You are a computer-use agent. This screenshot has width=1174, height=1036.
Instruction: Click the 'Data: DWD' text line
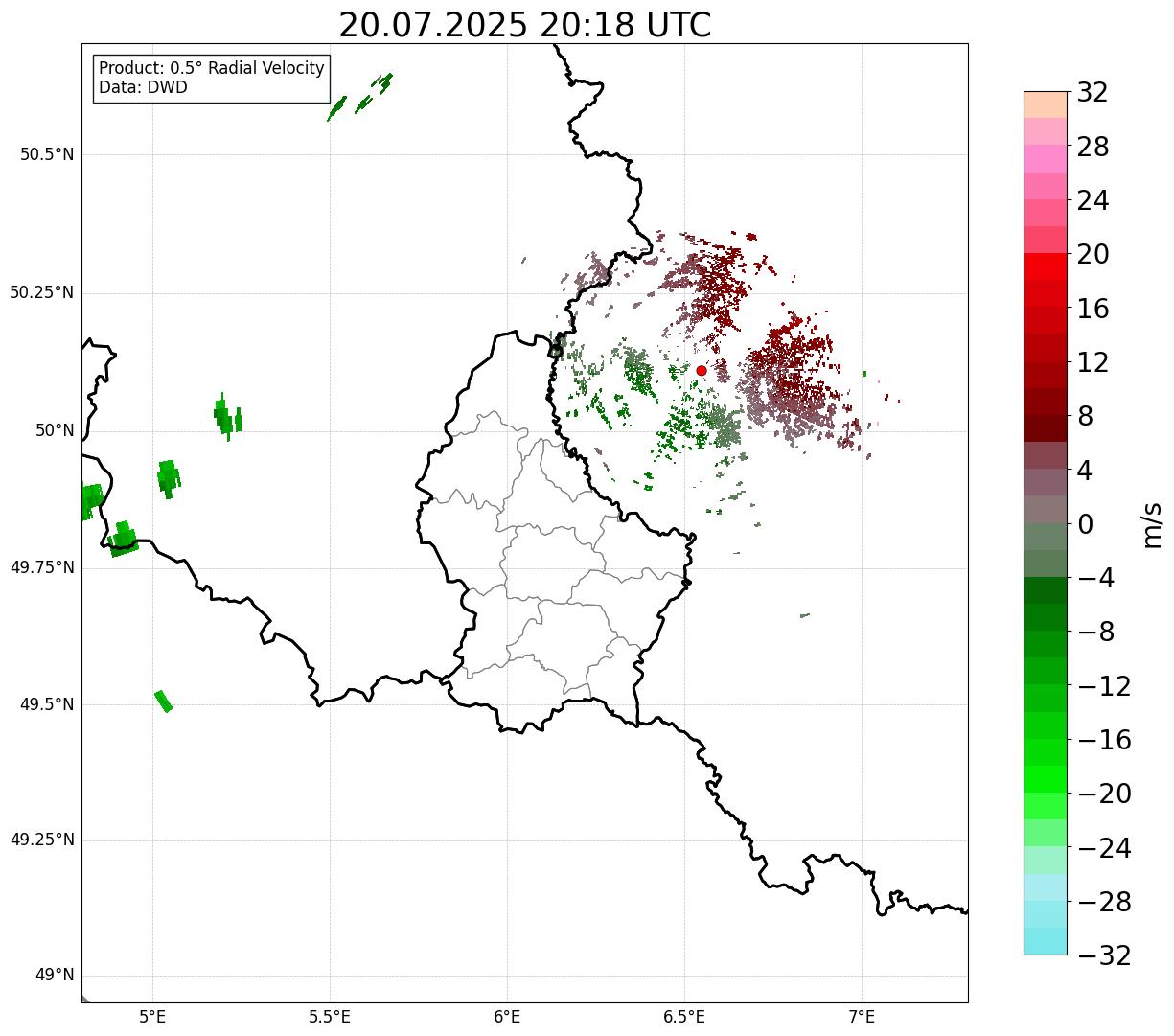[x=144, y=87]
